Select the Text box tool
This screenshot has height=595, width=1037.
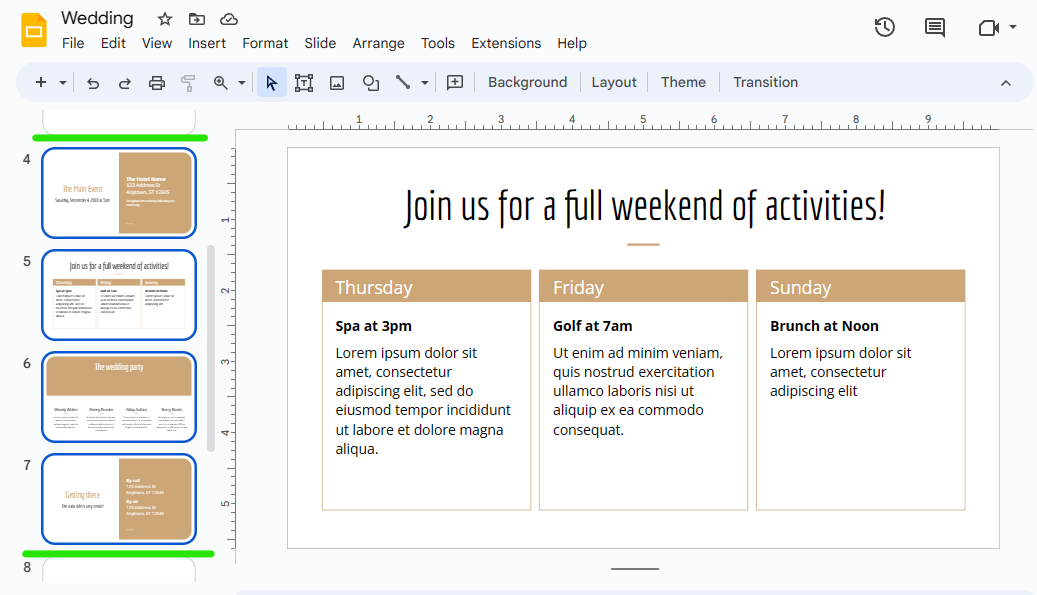coord(304,82)
